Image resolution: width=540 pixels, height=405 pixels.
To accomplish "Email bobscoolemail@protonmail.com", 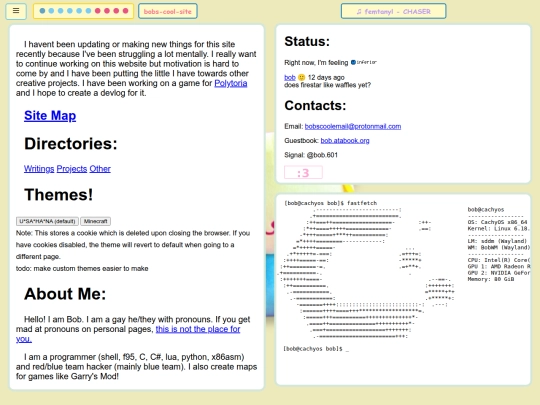I will point(353,126).
